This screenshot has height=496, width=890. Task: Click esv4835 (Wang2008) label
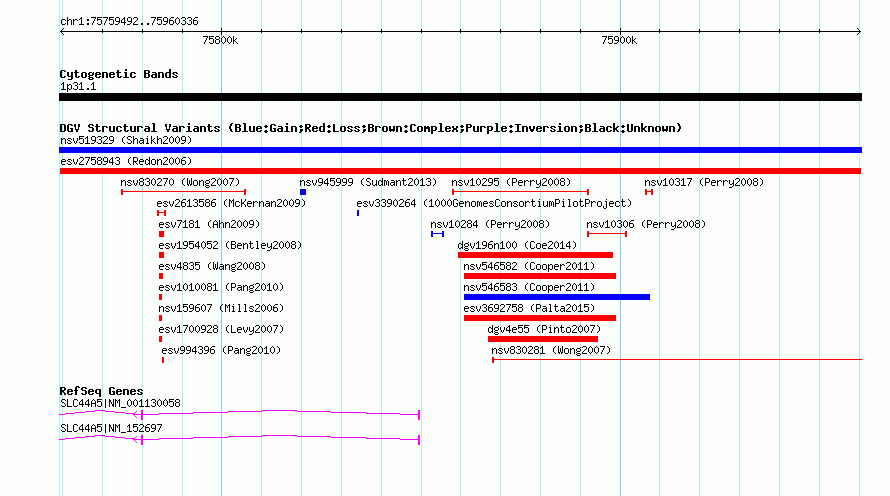tap(212, 266)
